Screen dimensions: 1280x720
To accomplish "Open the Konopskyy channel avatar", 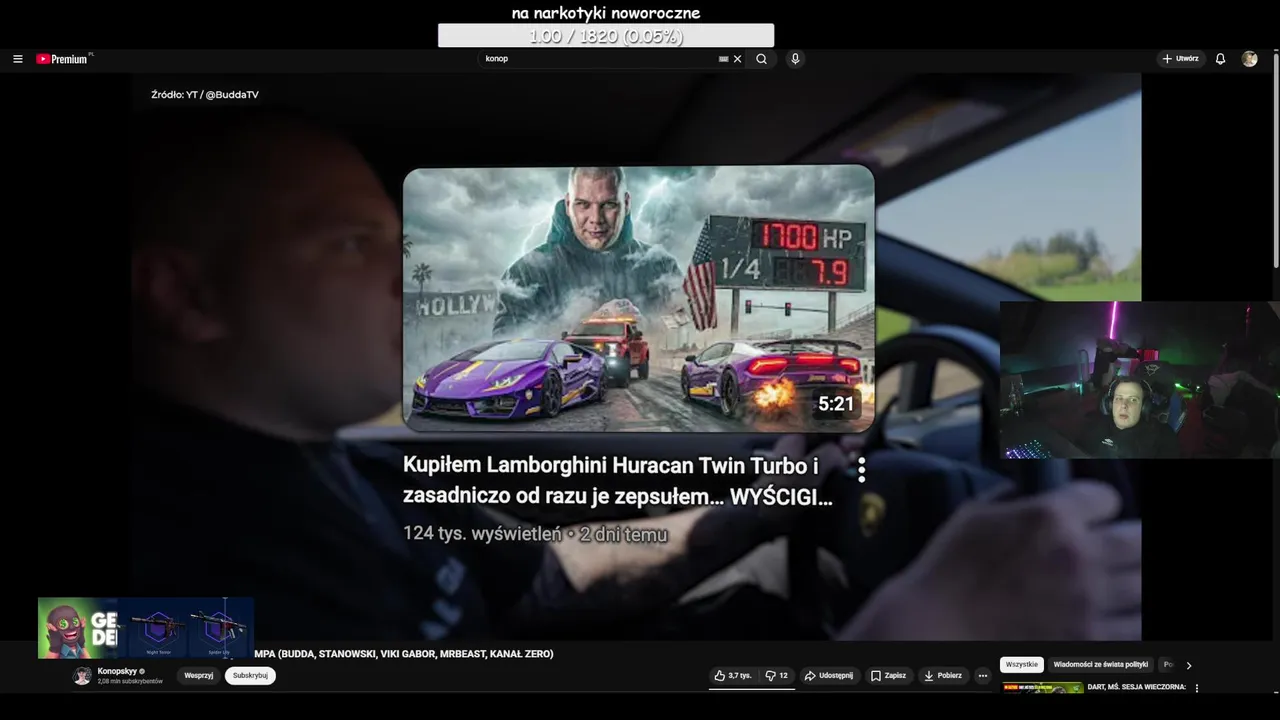I will click(x=82, y=676).
